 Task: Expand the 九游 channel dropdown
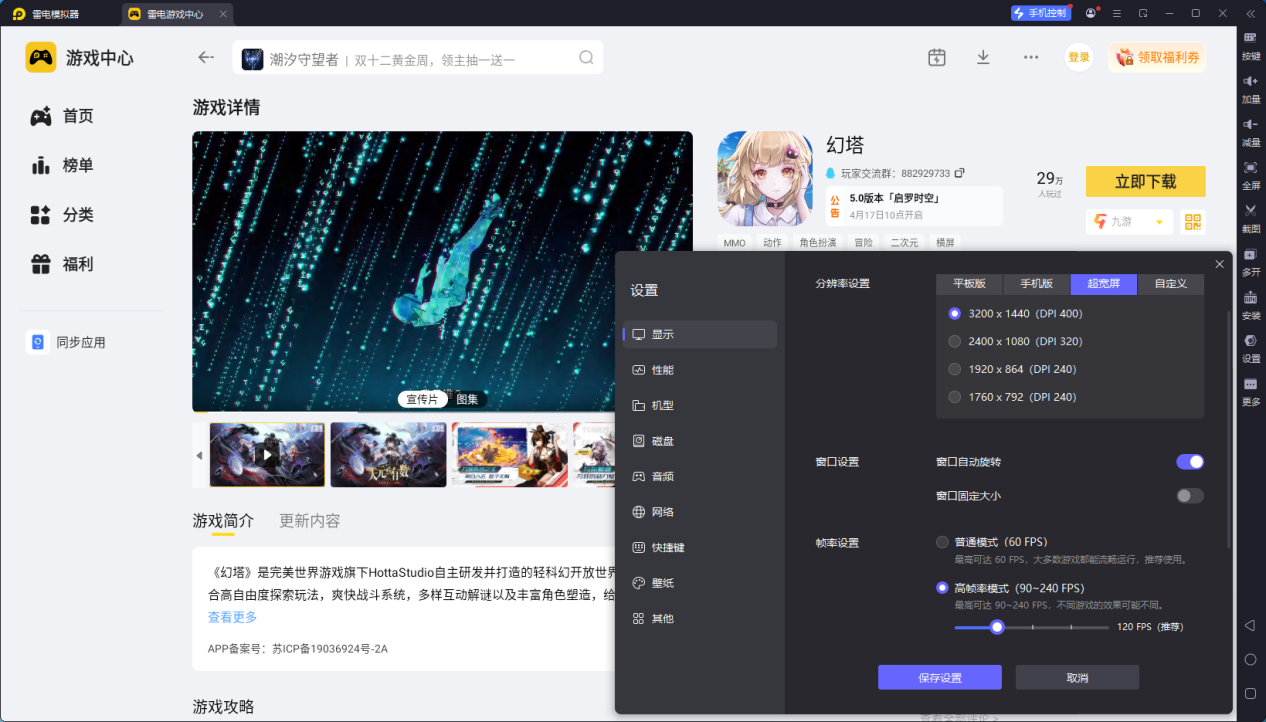click(x=1159, y=222)
